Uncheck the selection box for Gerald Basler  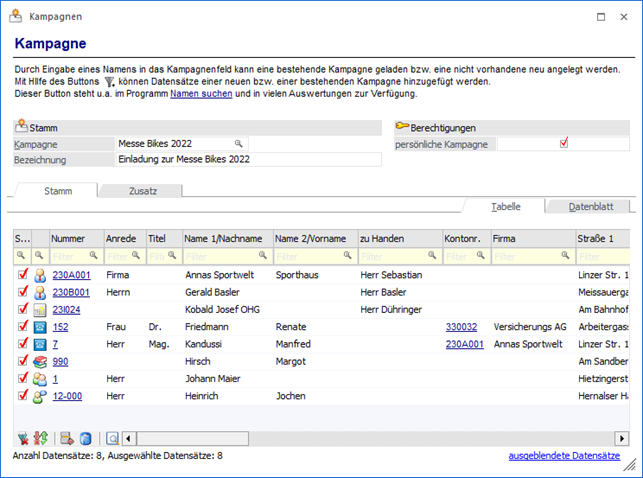click(x=23, y=291)
